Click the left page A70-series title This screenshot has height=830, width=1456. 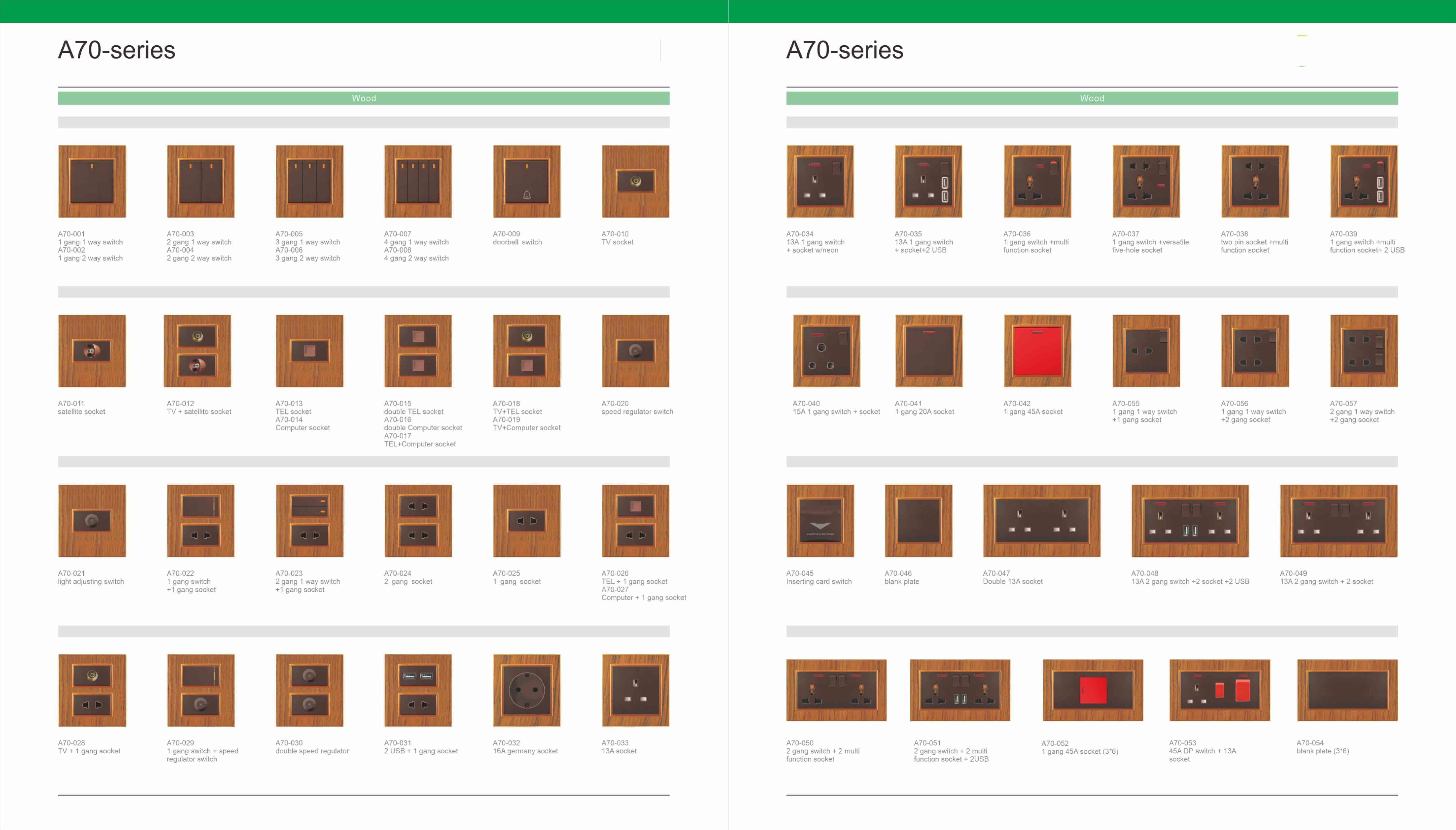(117, 50)
